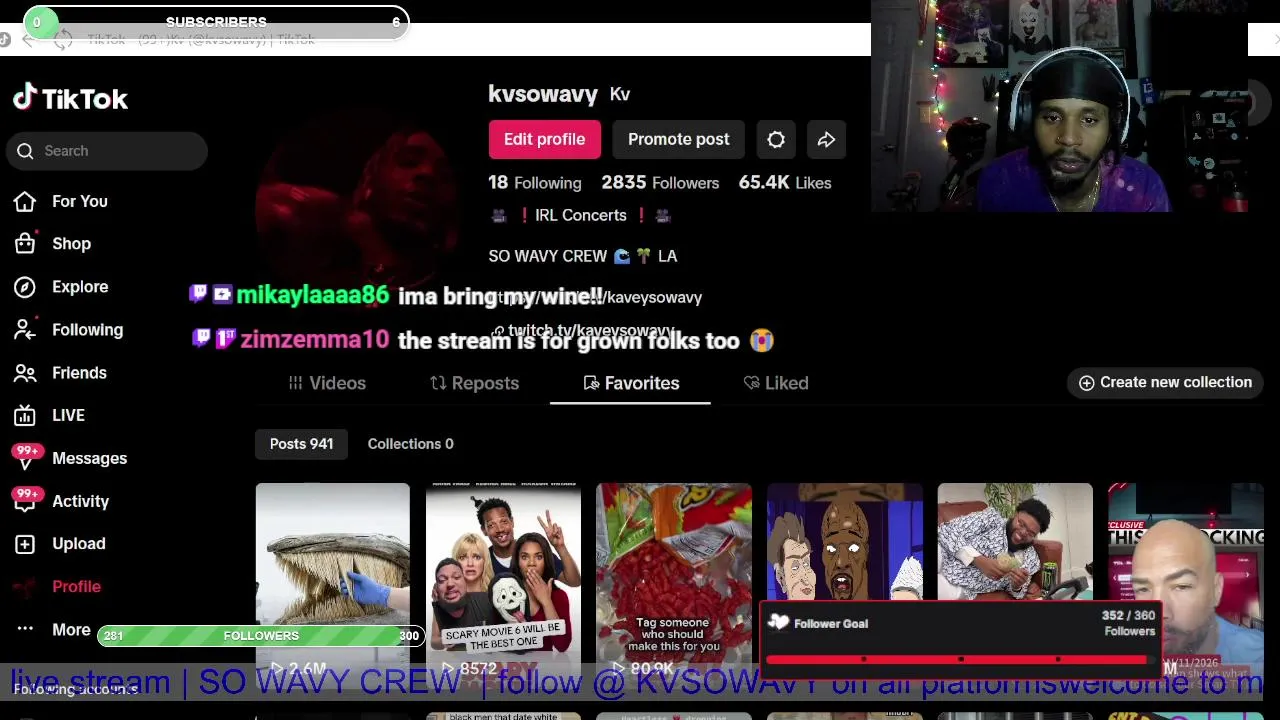Click the Subscribers goal progress bar
1280x720 pixels.
pyautogui.click(x=216, y=22)
